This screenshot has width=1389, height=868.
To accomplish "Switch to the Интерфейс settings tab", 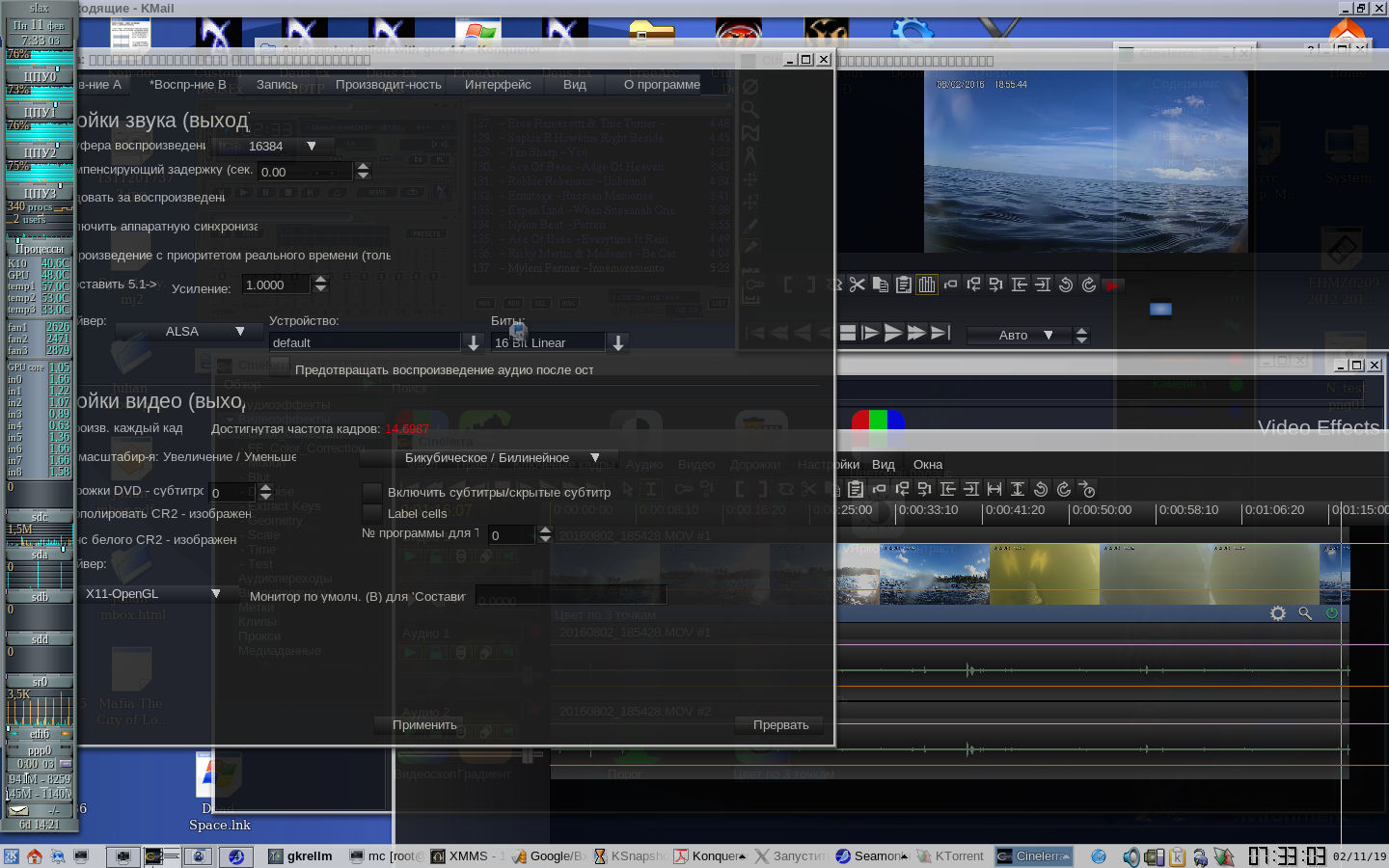I will [498, 85].
